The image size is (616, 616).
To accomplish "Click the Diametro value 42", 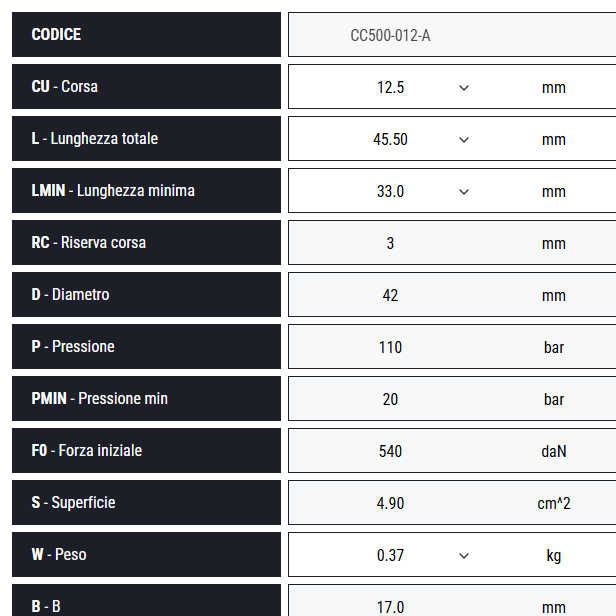I will coord(390,295).
